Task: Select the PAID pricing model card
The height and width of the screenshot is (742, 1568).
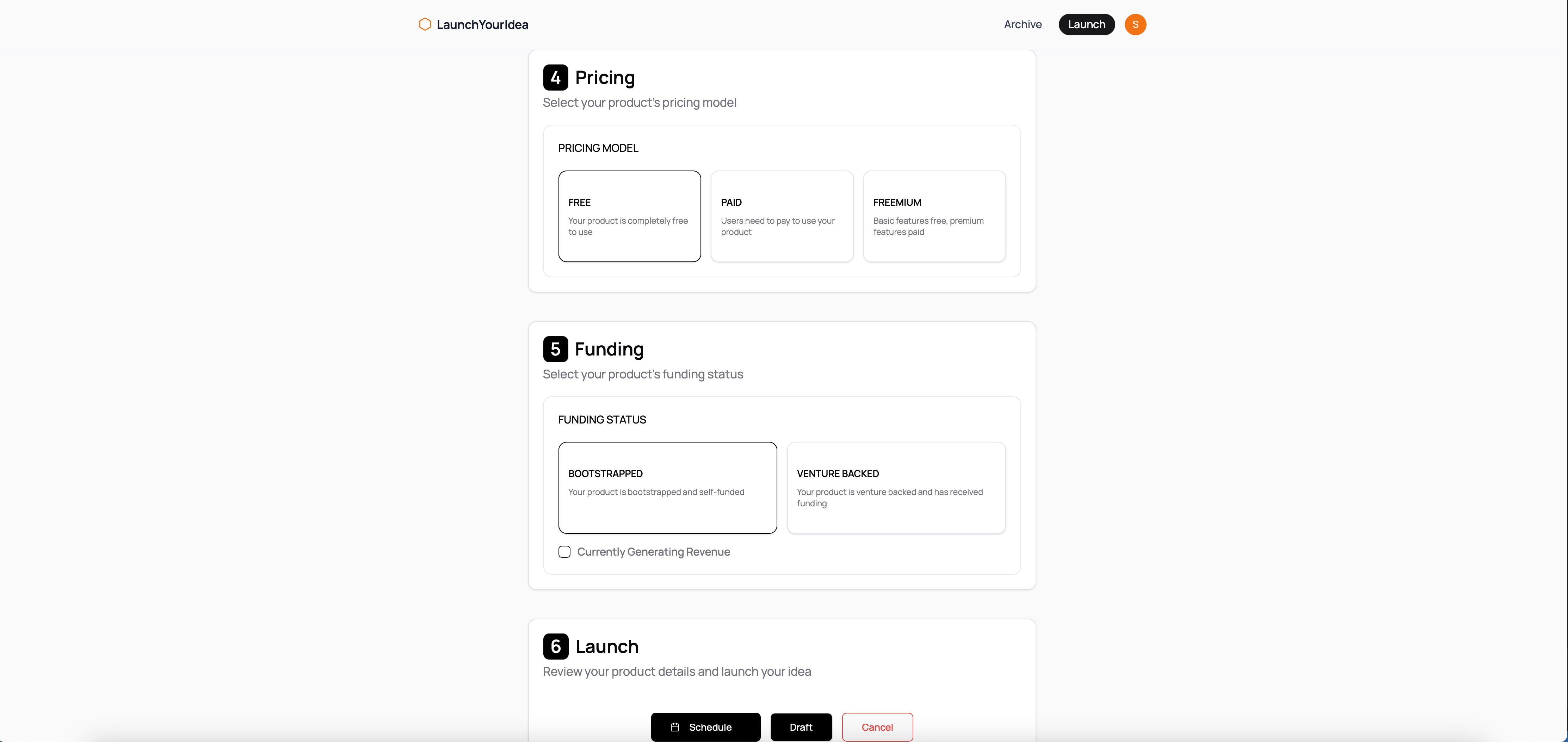Action: tap(782, 216)
